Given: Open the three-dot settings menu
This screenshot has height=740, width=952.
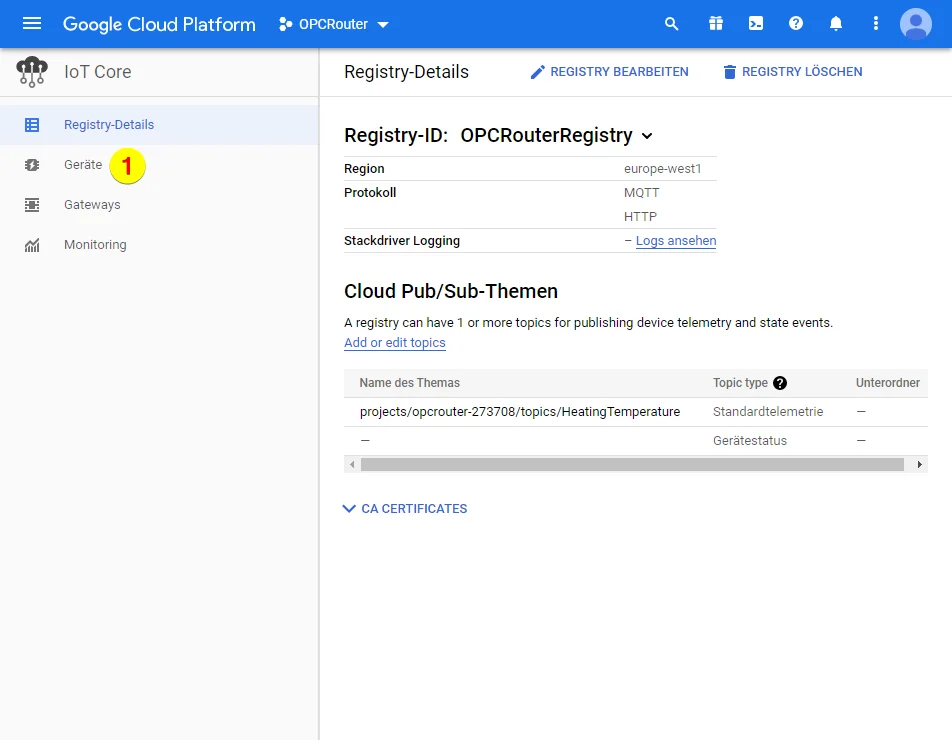Looking at the screenshot, I should (876, 24).
